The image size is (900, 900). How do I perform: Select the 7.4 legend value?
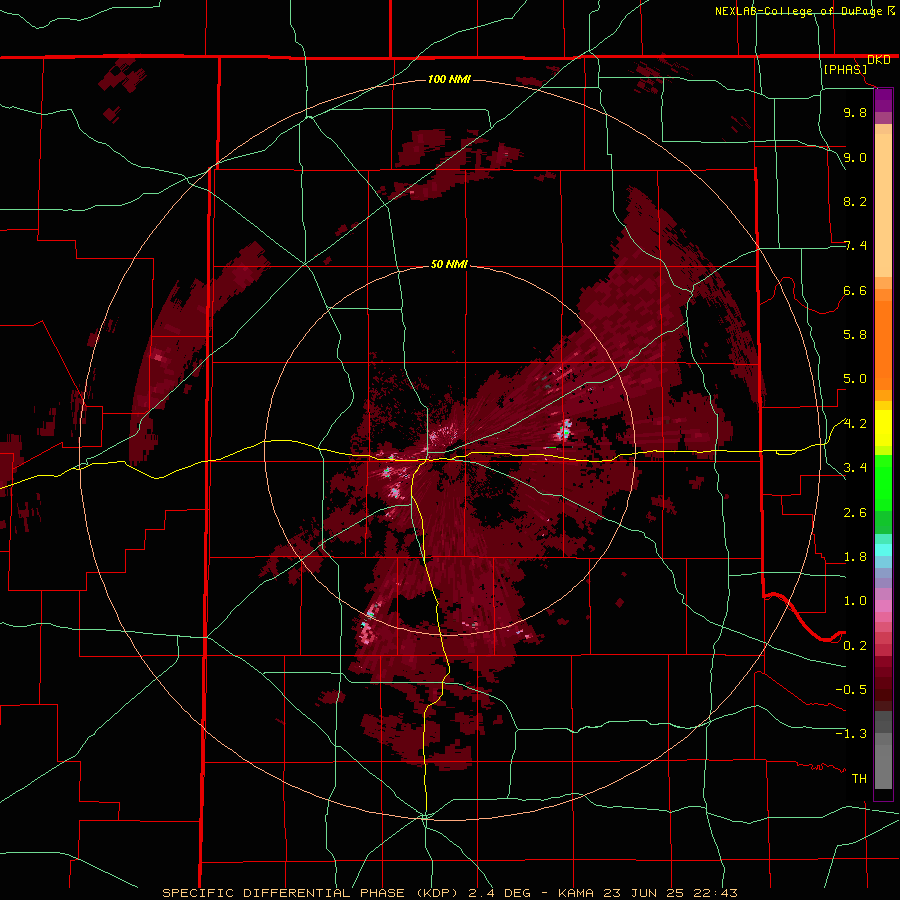pyautogui.click(x=855, y=246)
